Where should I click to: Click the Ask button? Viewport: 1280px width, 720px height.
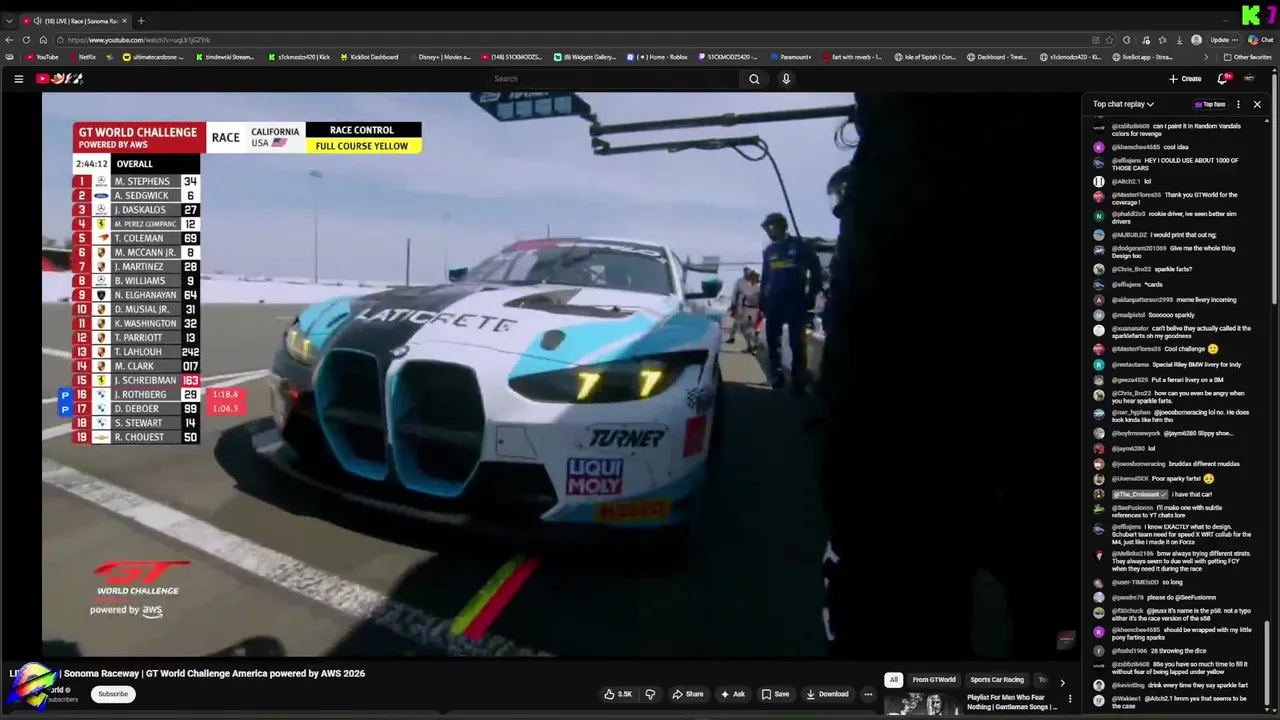pos(733,694)
